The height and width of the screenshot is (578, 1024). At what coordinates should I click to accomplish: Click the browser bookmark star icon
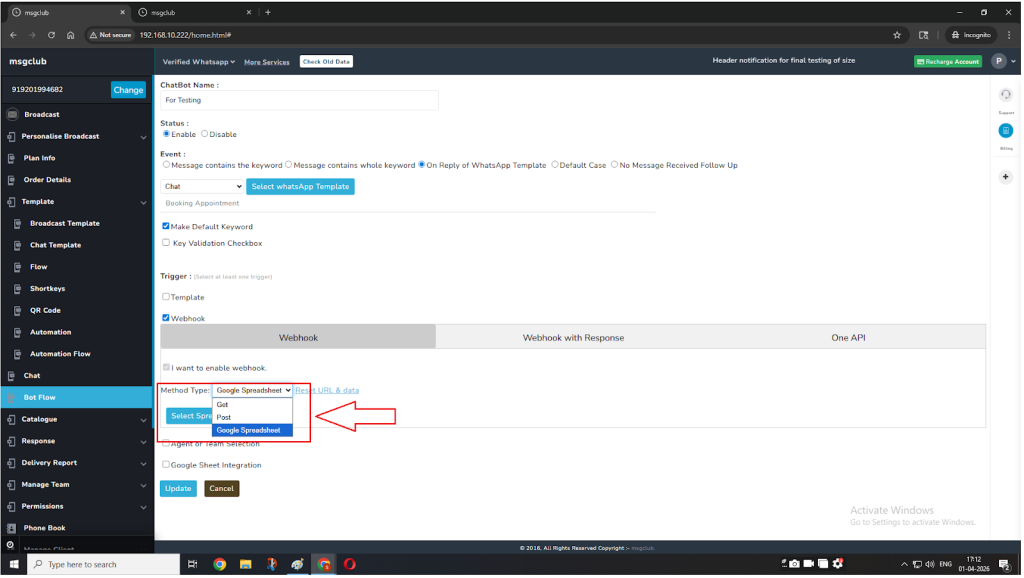point(897,34)
